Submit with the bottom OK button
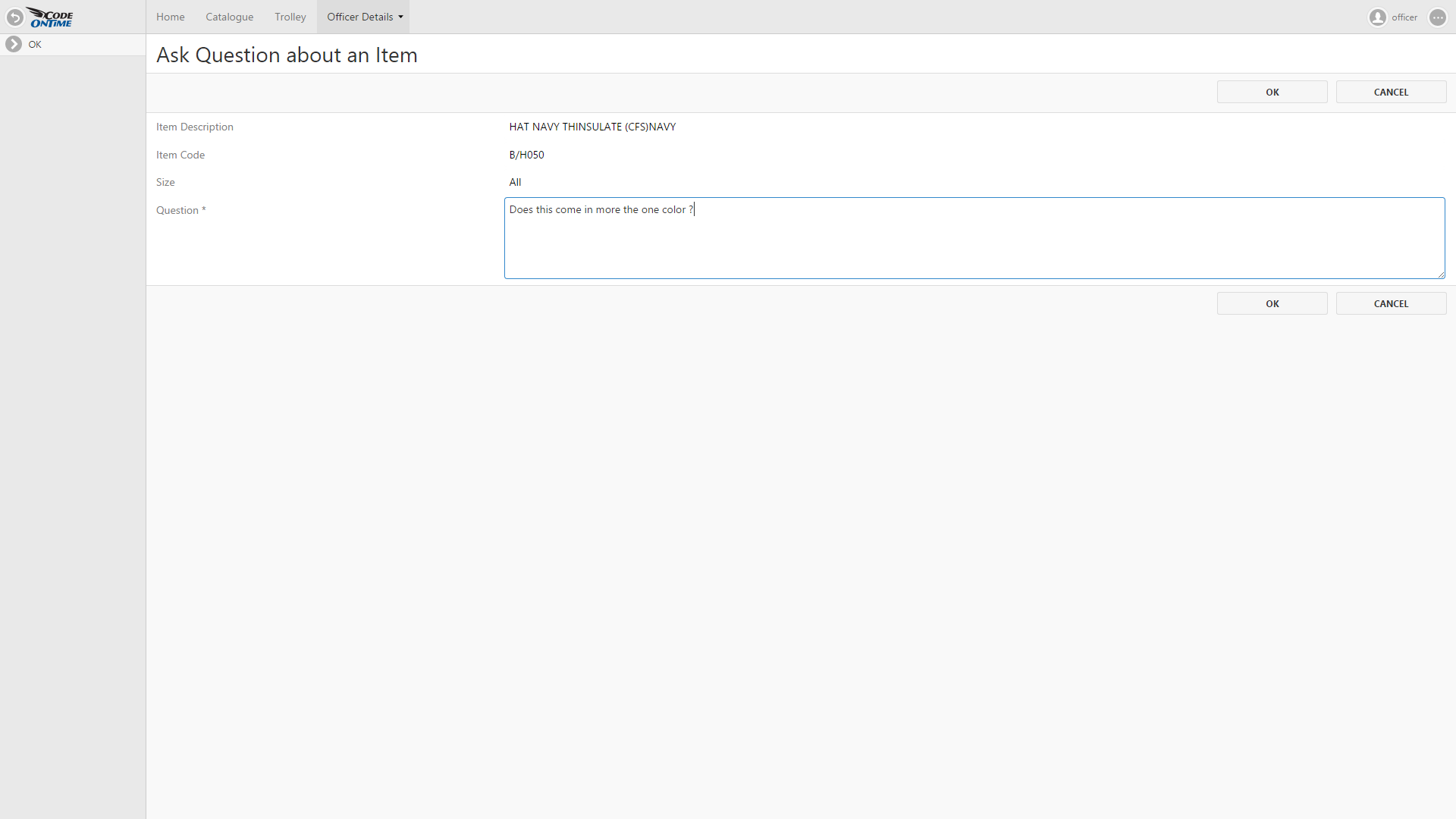Screen dimensions: 1456x819 click(x=1272, y=303)
